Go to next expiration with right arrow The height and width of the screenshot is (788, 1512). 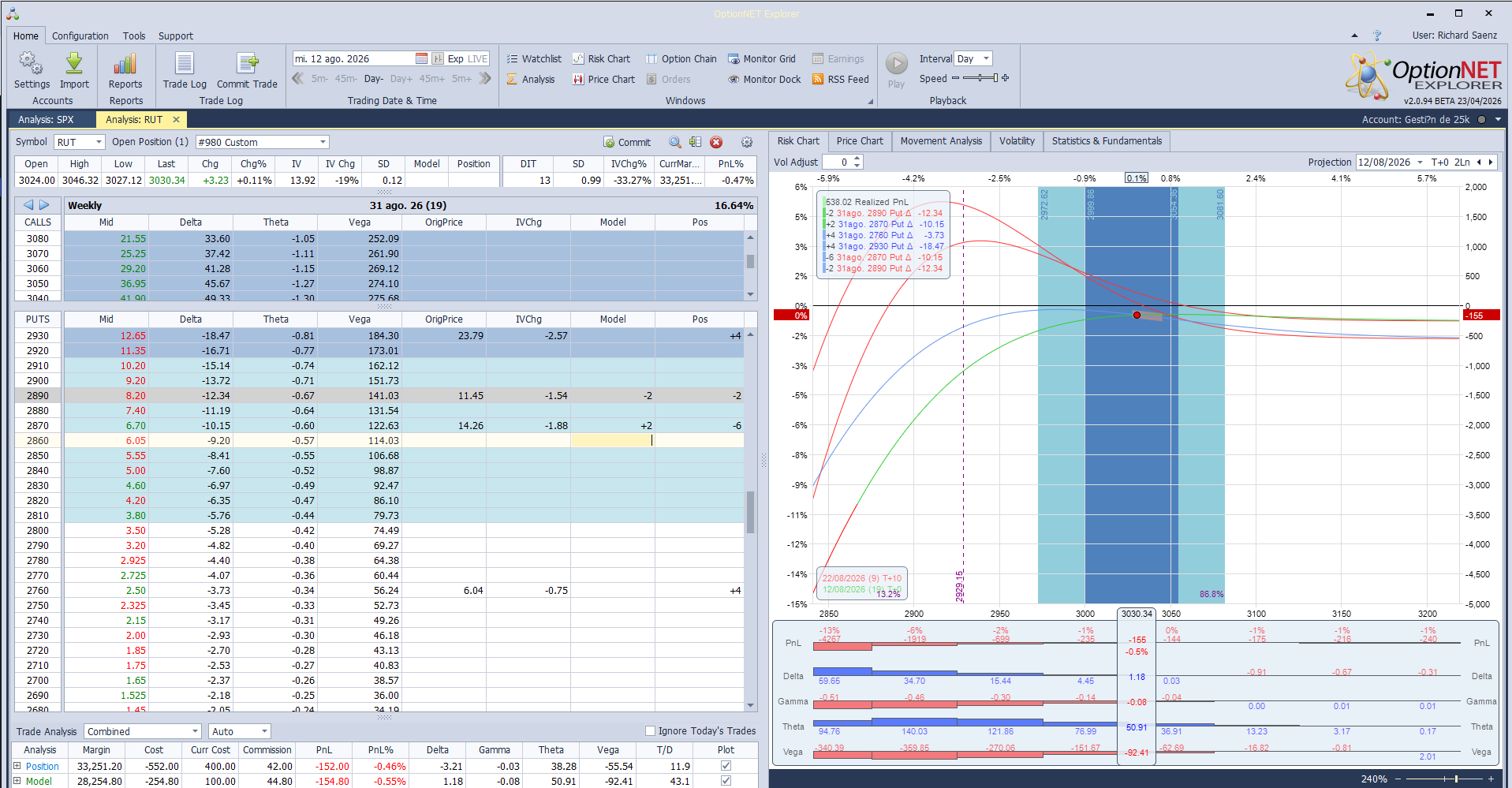click(44, 205)
